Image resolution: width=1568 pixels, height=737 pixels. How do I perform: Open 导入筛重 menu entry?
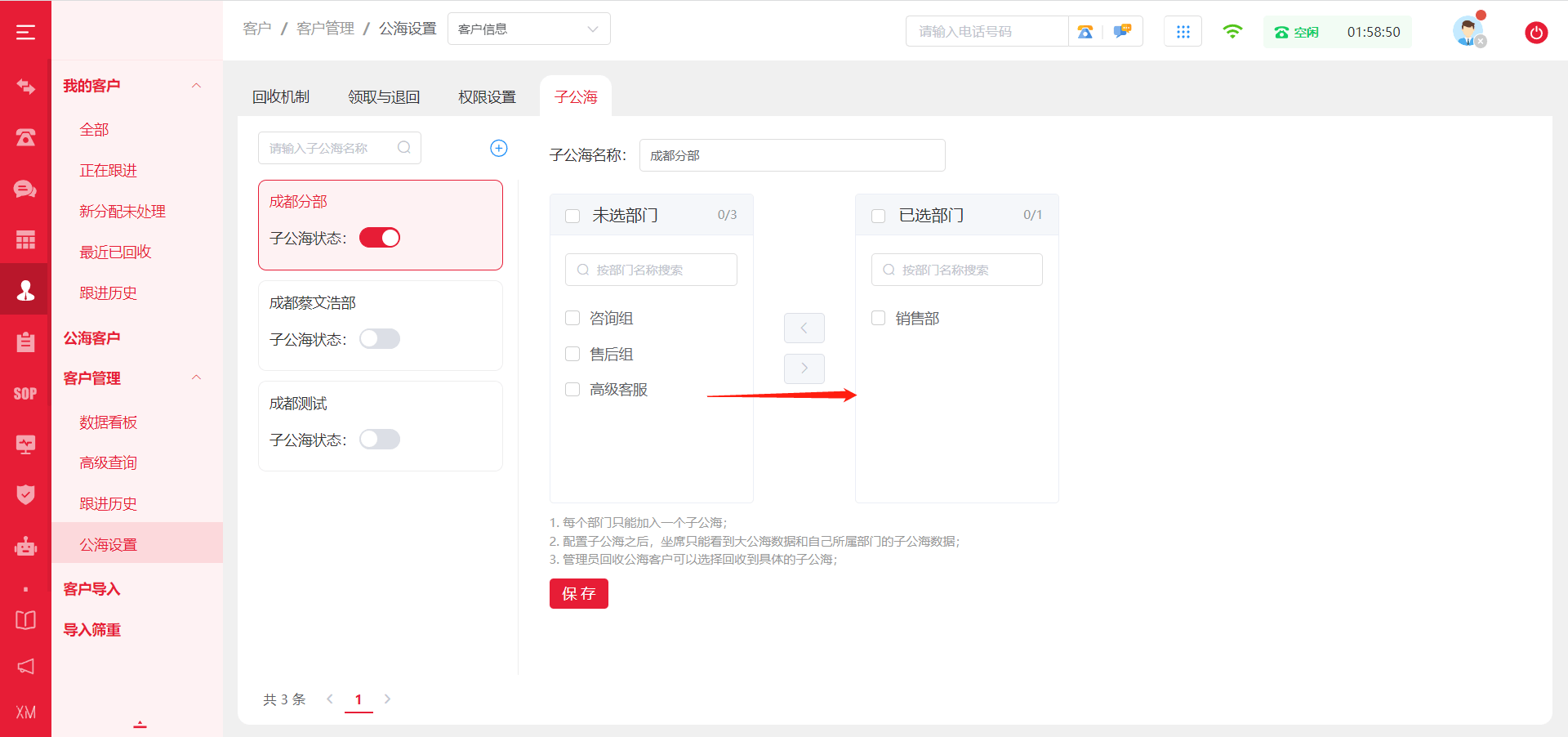tap(92, 629)
